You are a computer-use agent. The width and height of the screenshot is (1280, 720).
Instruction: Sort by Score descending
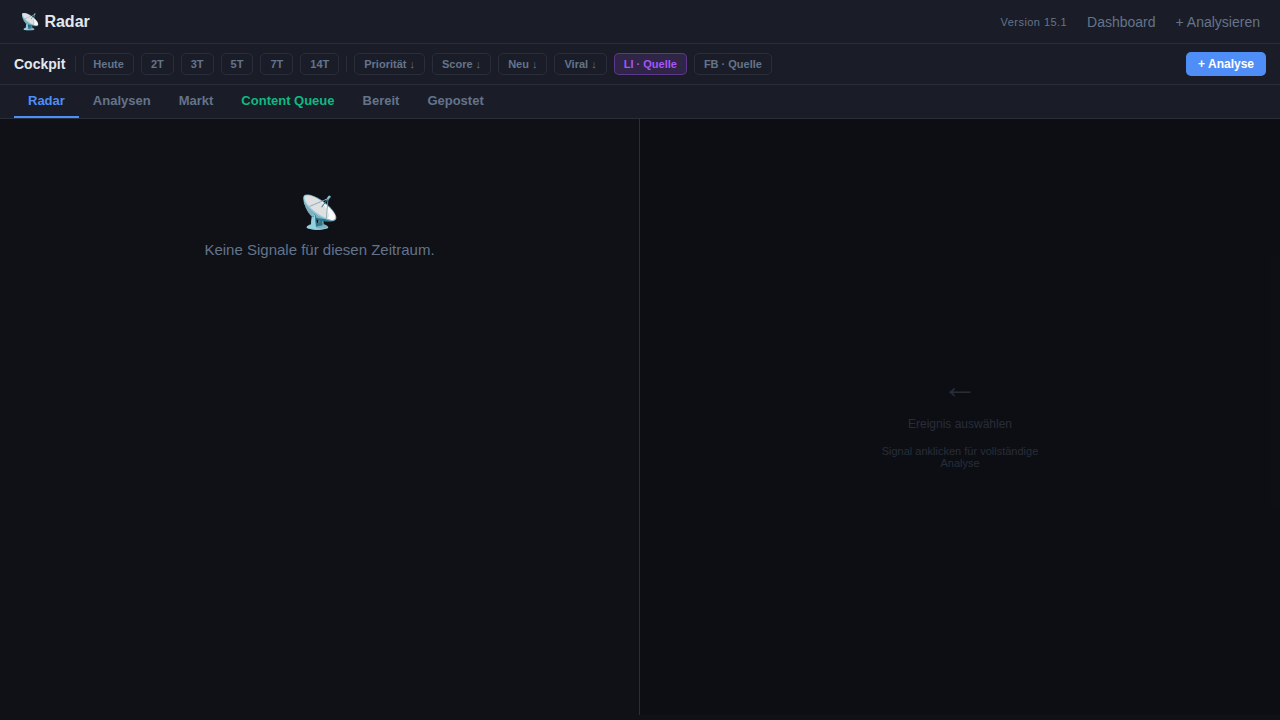pyautogui.click(x=461, y=64)
